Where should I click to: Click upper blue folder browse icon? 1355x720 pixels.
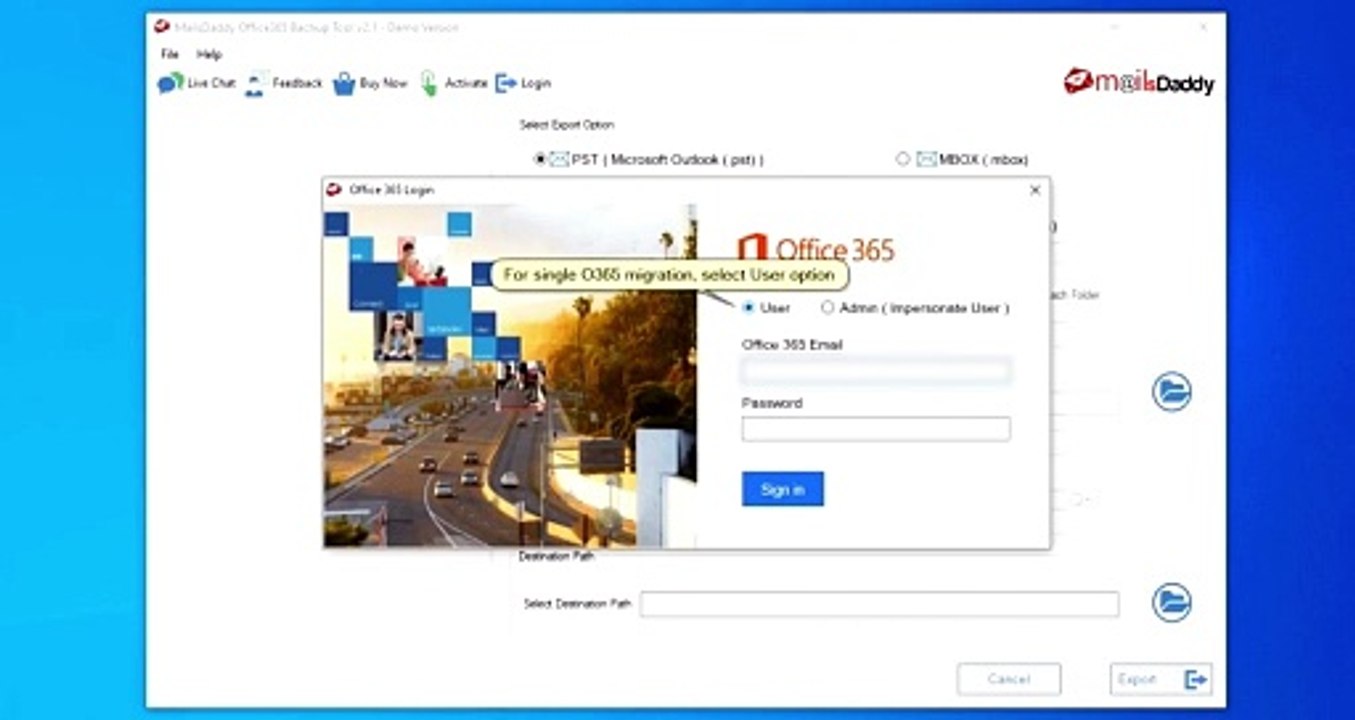[x=1171, y=391]
